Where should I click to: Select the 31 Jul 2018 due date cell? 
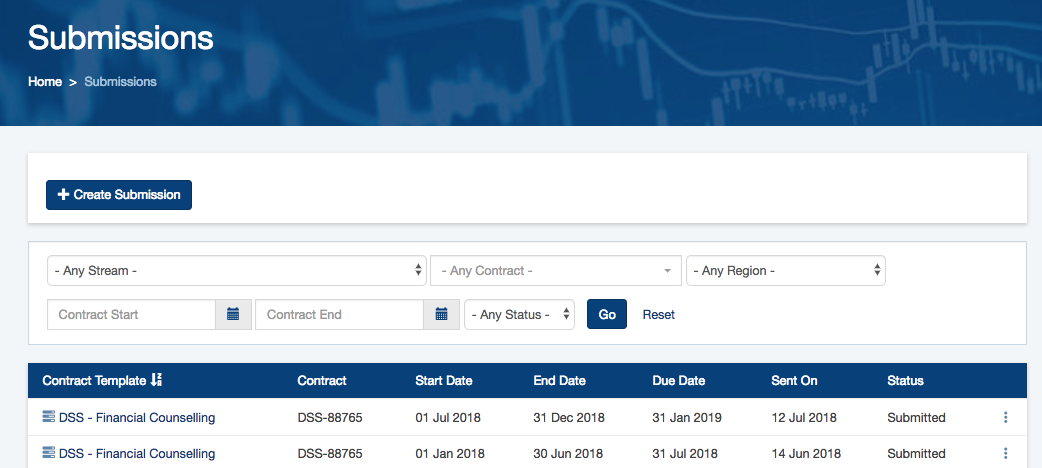click(x=685, y=453)
